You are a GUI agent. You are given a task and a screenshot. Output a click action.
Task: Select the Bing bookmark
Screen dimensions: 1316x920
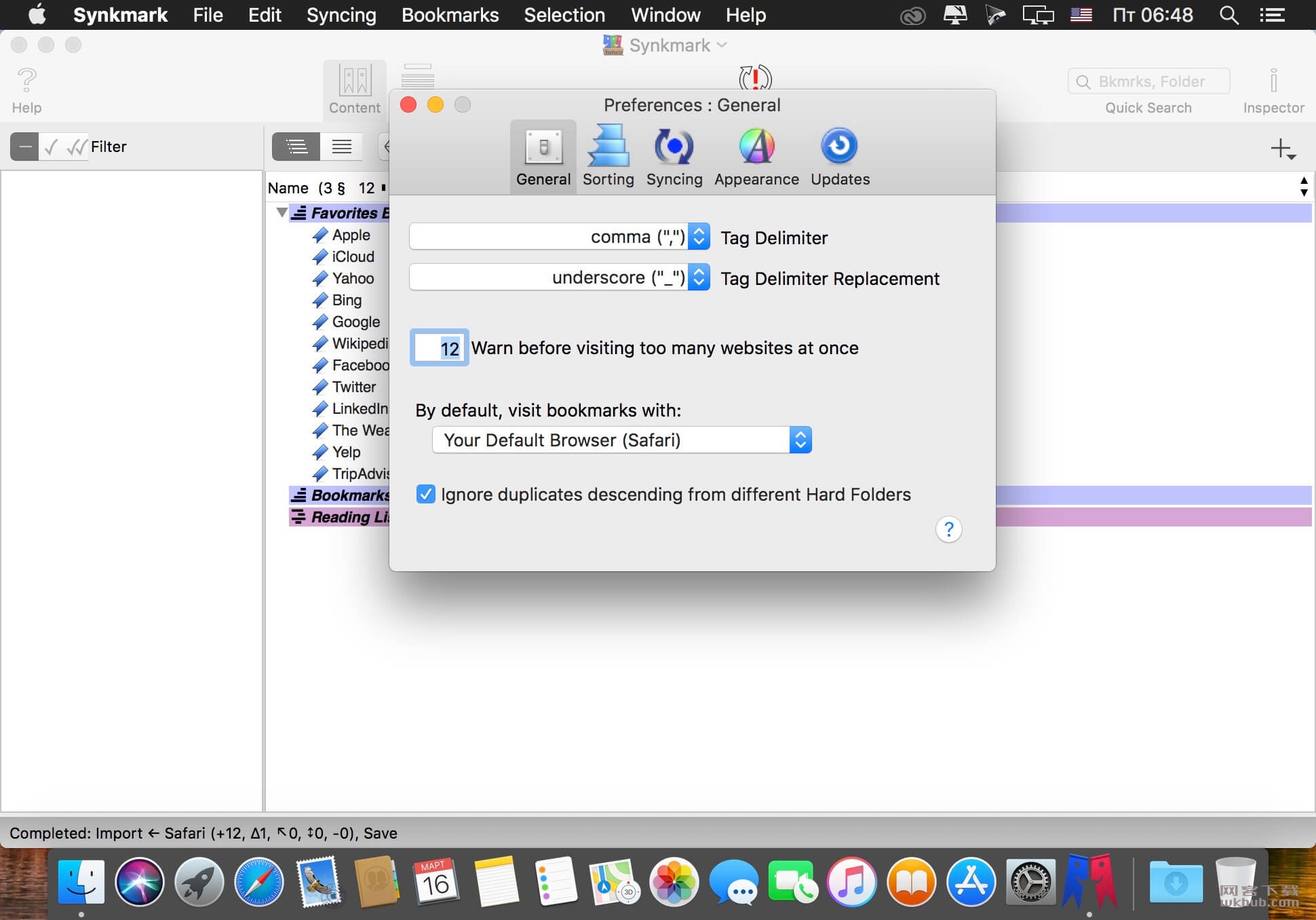pos(347,300)
